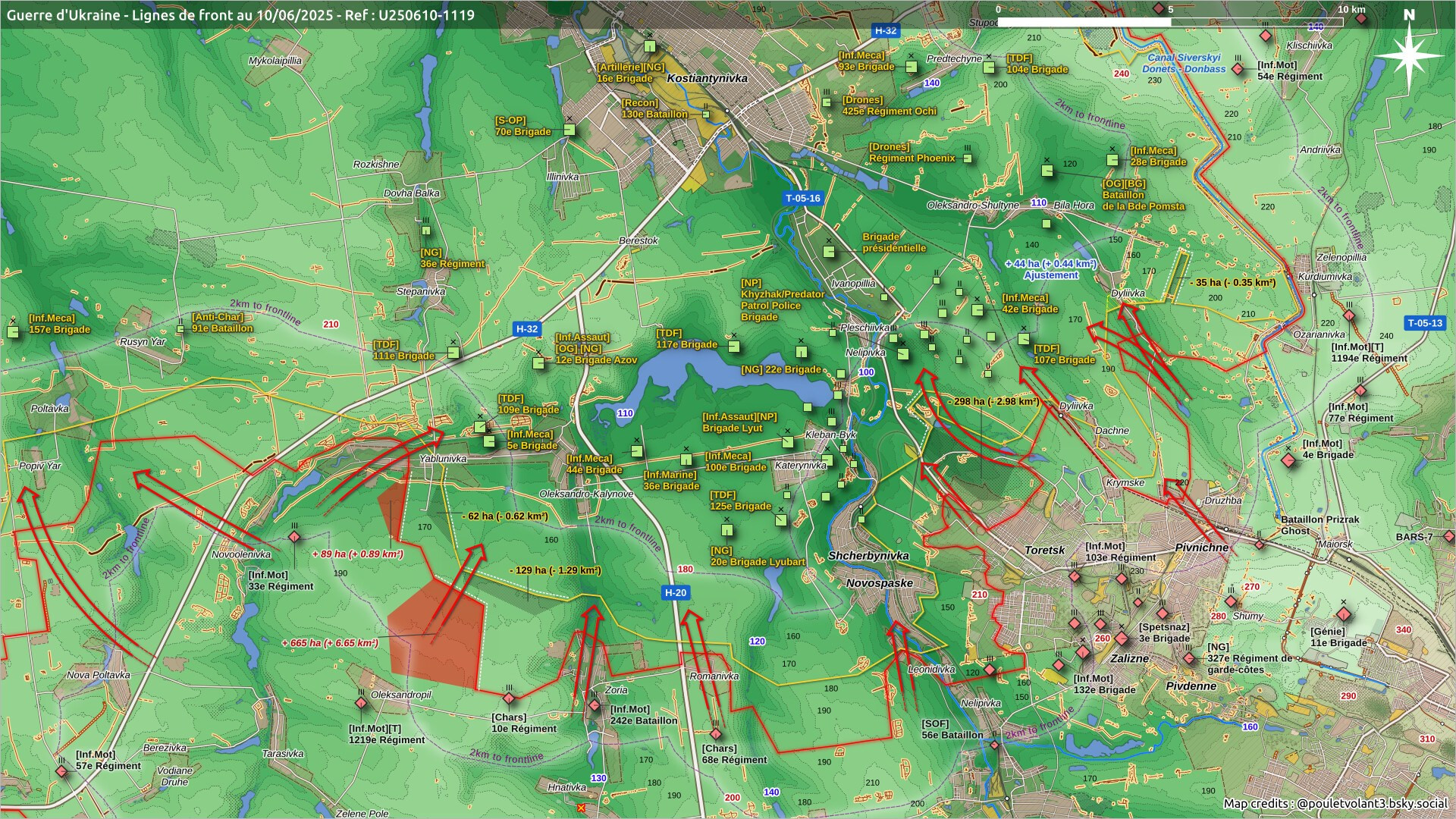Select the Khyzhak/Predator Patrol Police Brigade label
1456x819 pixels.
click(x=783, y=300)
